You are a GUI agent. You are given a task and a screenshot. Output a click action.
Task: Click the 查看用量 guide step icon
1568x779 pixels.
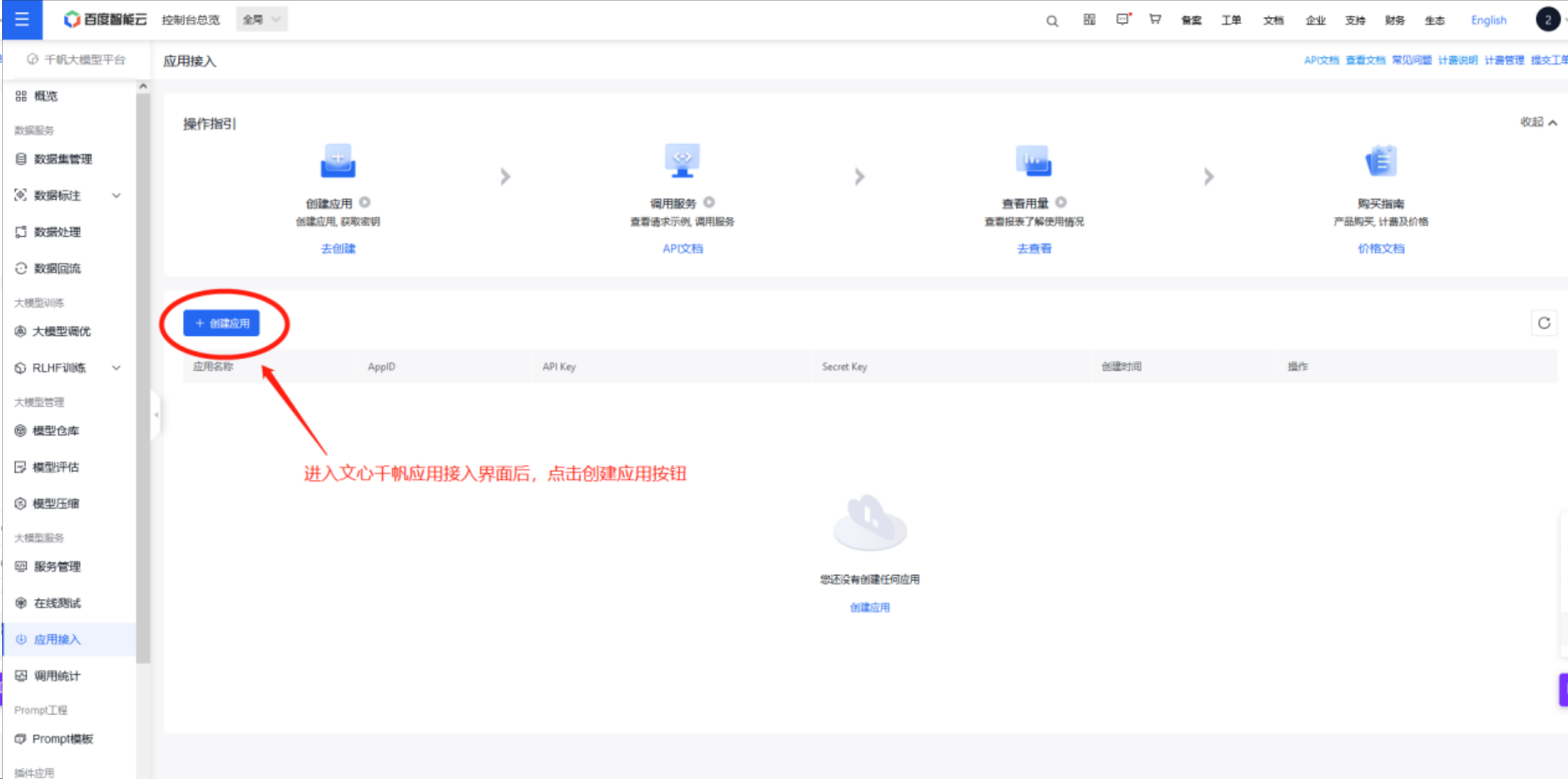(x=1033, y=161)
